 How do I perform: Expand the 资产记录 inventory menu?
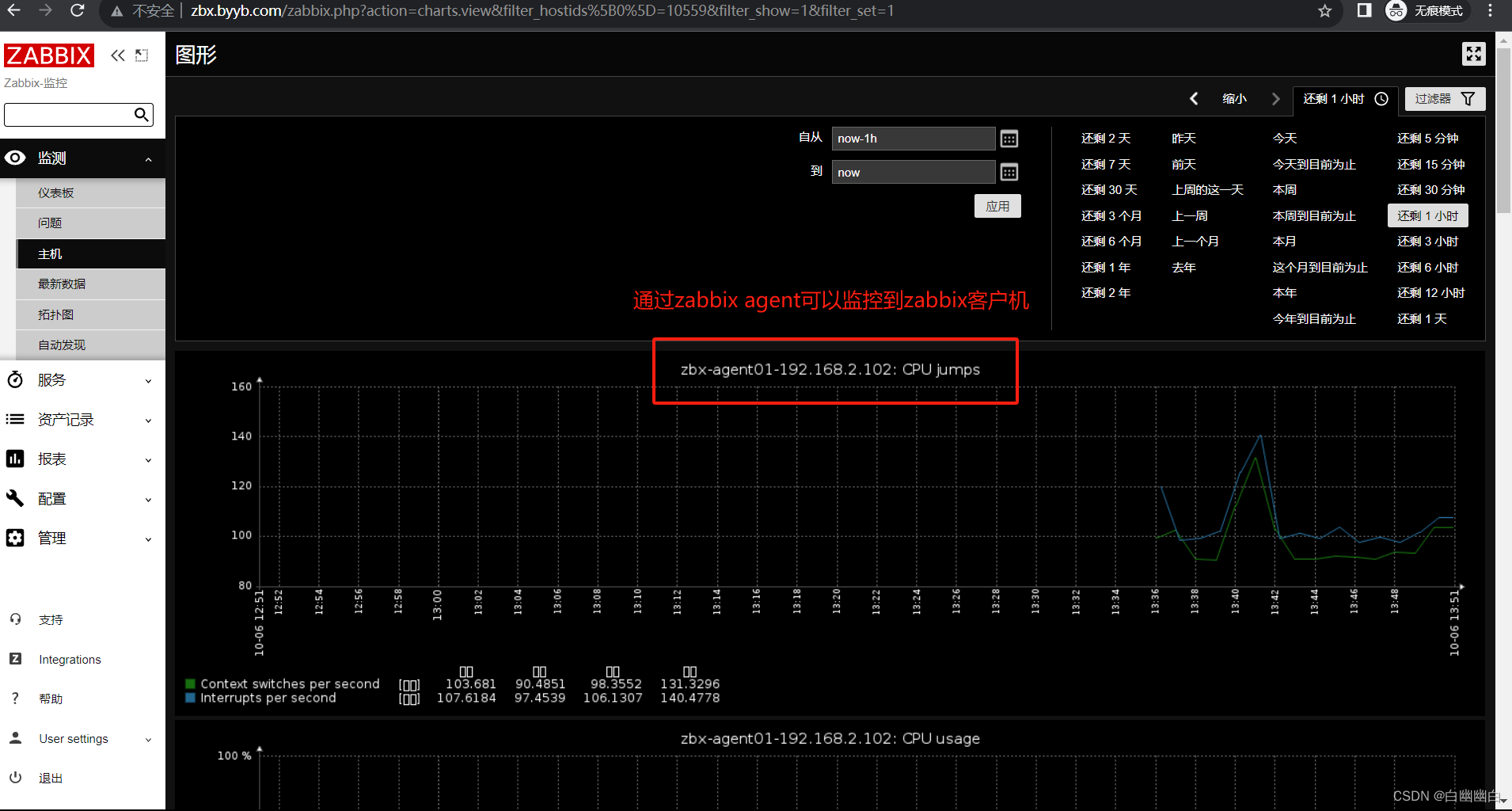tap(82, 420)
